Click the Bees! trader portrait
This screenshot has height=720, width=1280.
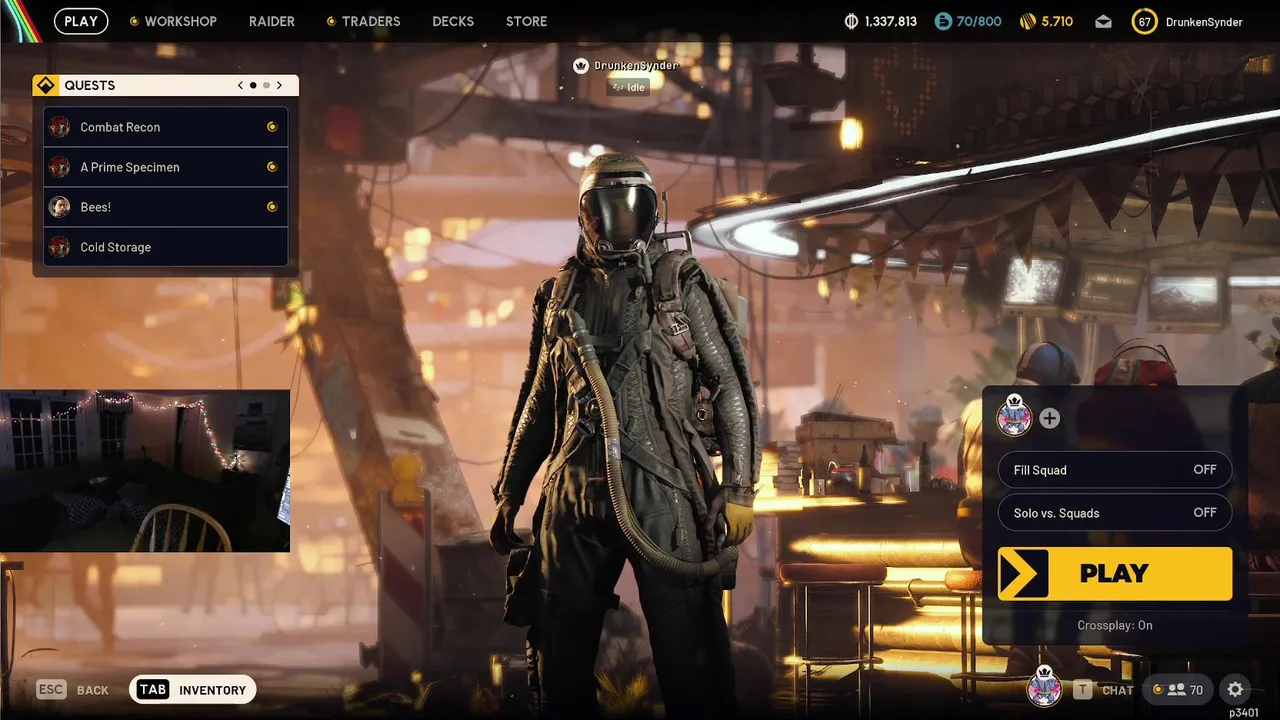point(60,207)
